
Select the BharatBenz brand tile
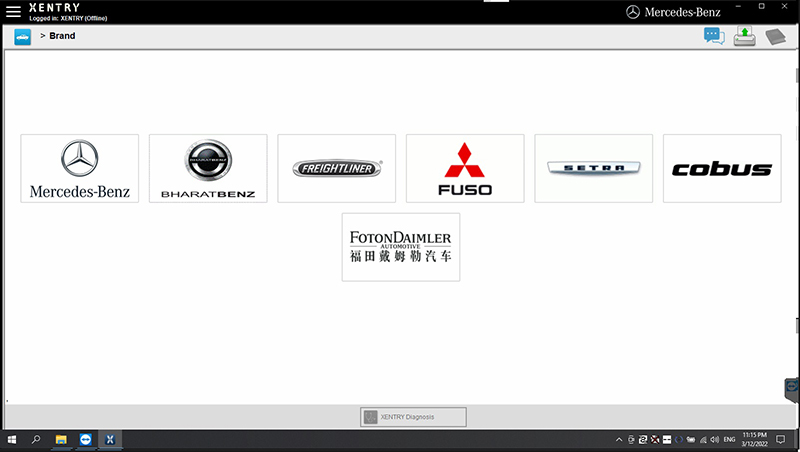[208, 168]
